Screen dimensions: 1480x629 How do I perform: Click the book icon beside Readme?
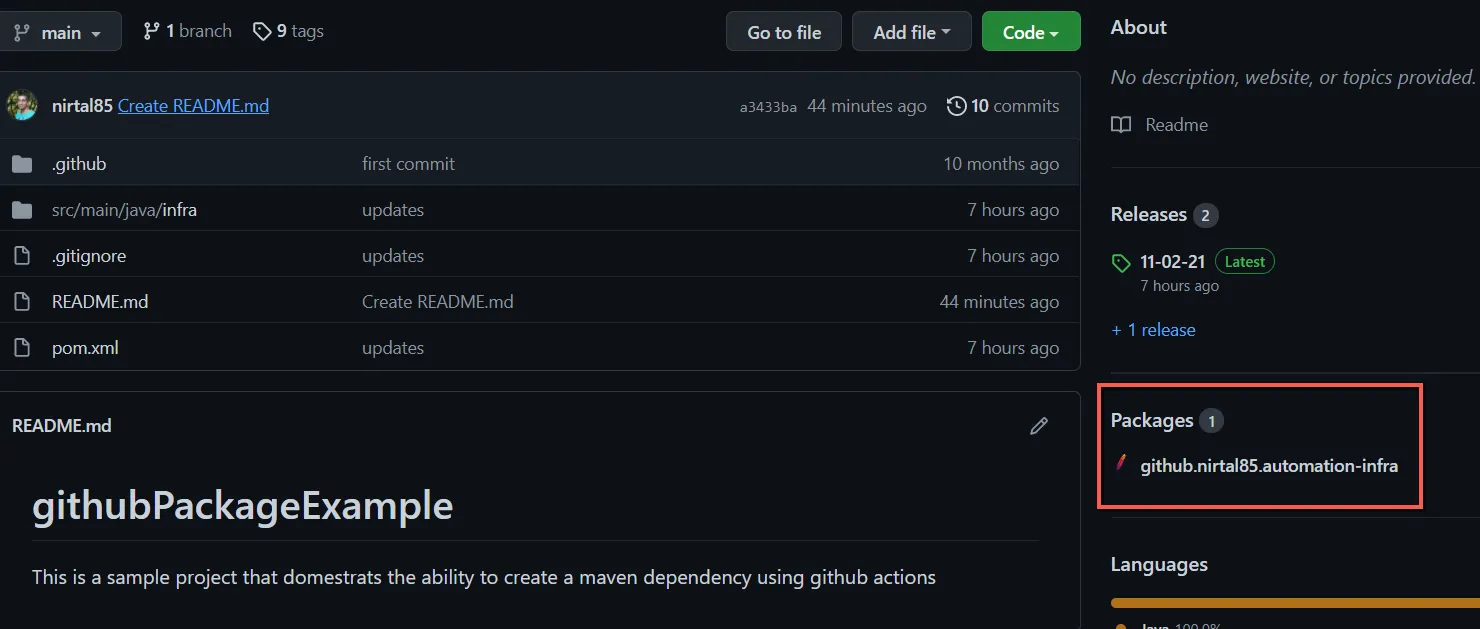coord(1121,125)
